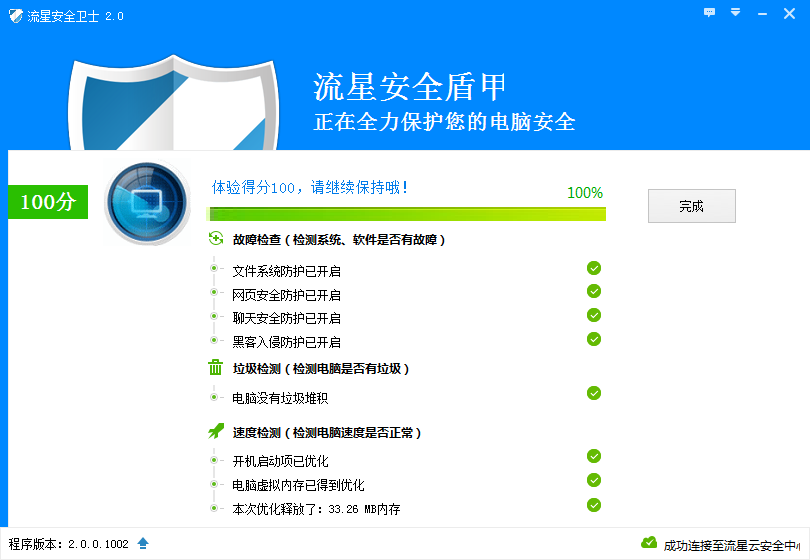Select the 开机启动项已优化 row text
Viewport: 810px width, 560px height.
tap(281, 461)
